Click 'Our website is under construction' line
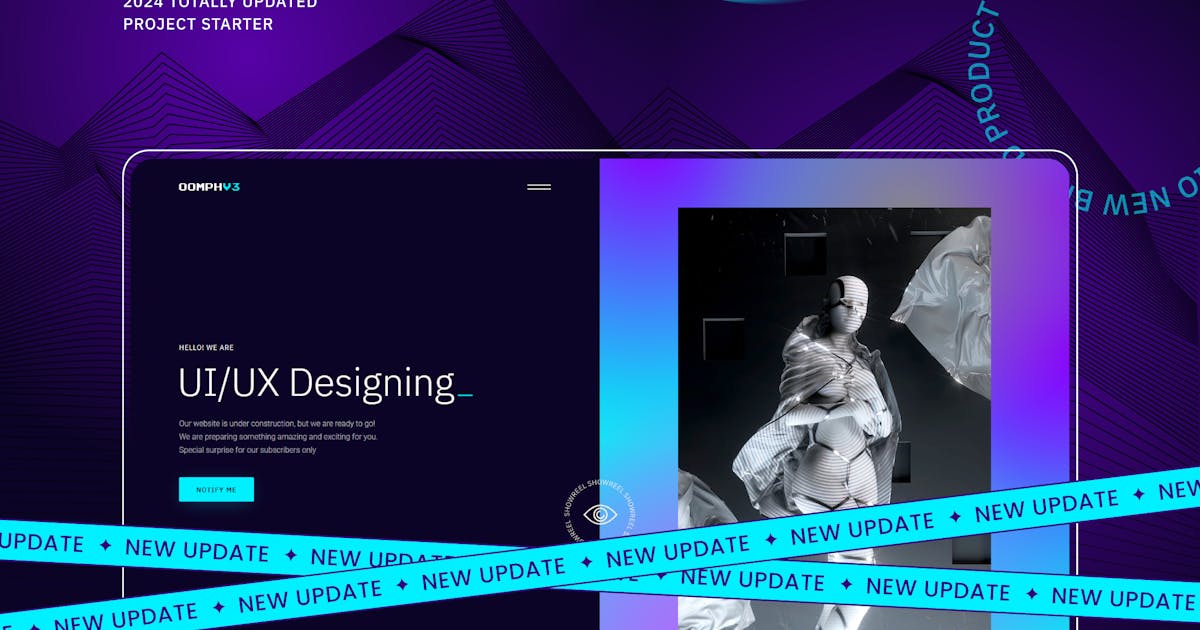The image size is (1200, 630). pos(277,424)
